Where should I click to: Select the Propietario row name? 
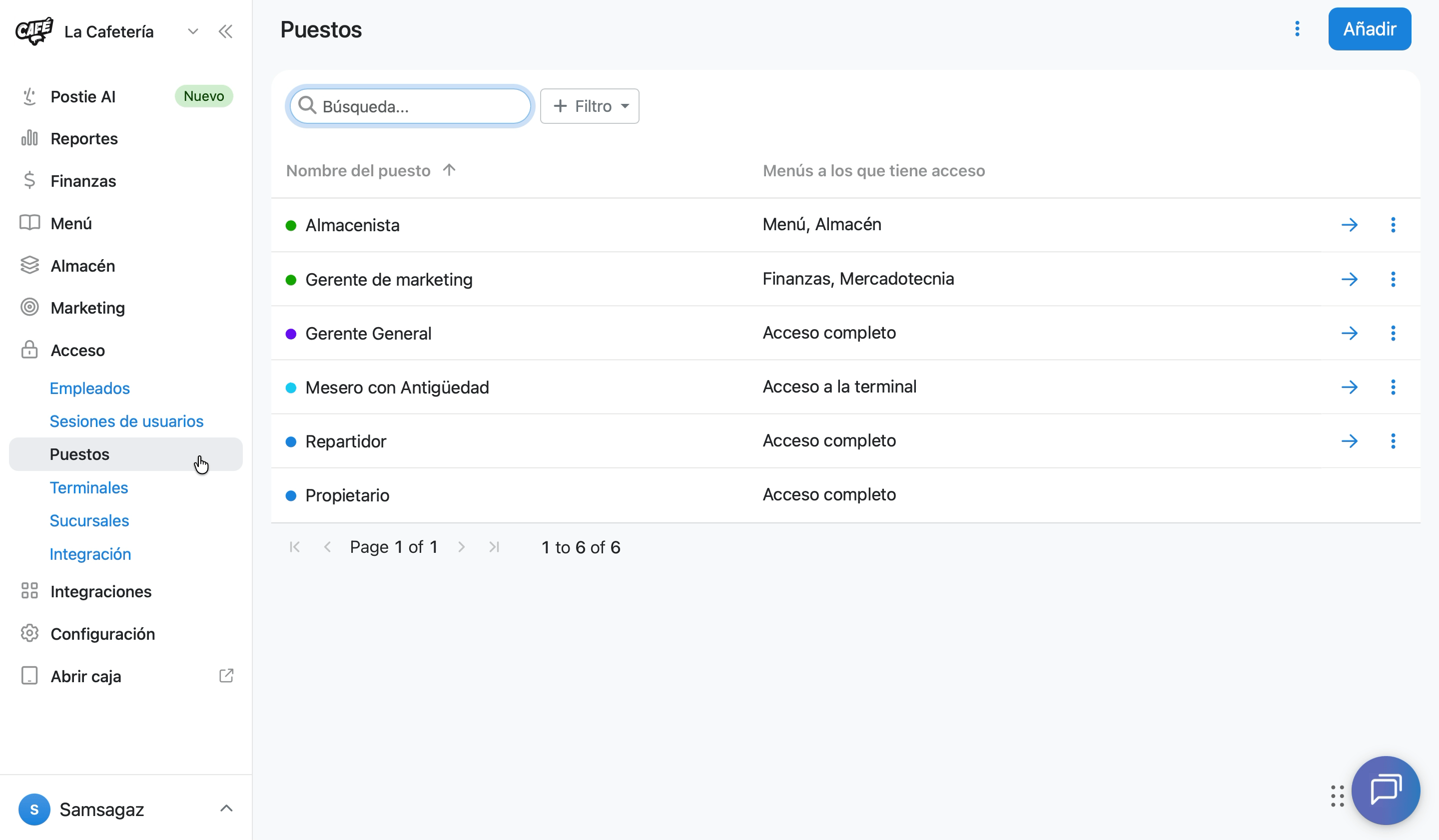pyautogui.click(x=347, y=495)
